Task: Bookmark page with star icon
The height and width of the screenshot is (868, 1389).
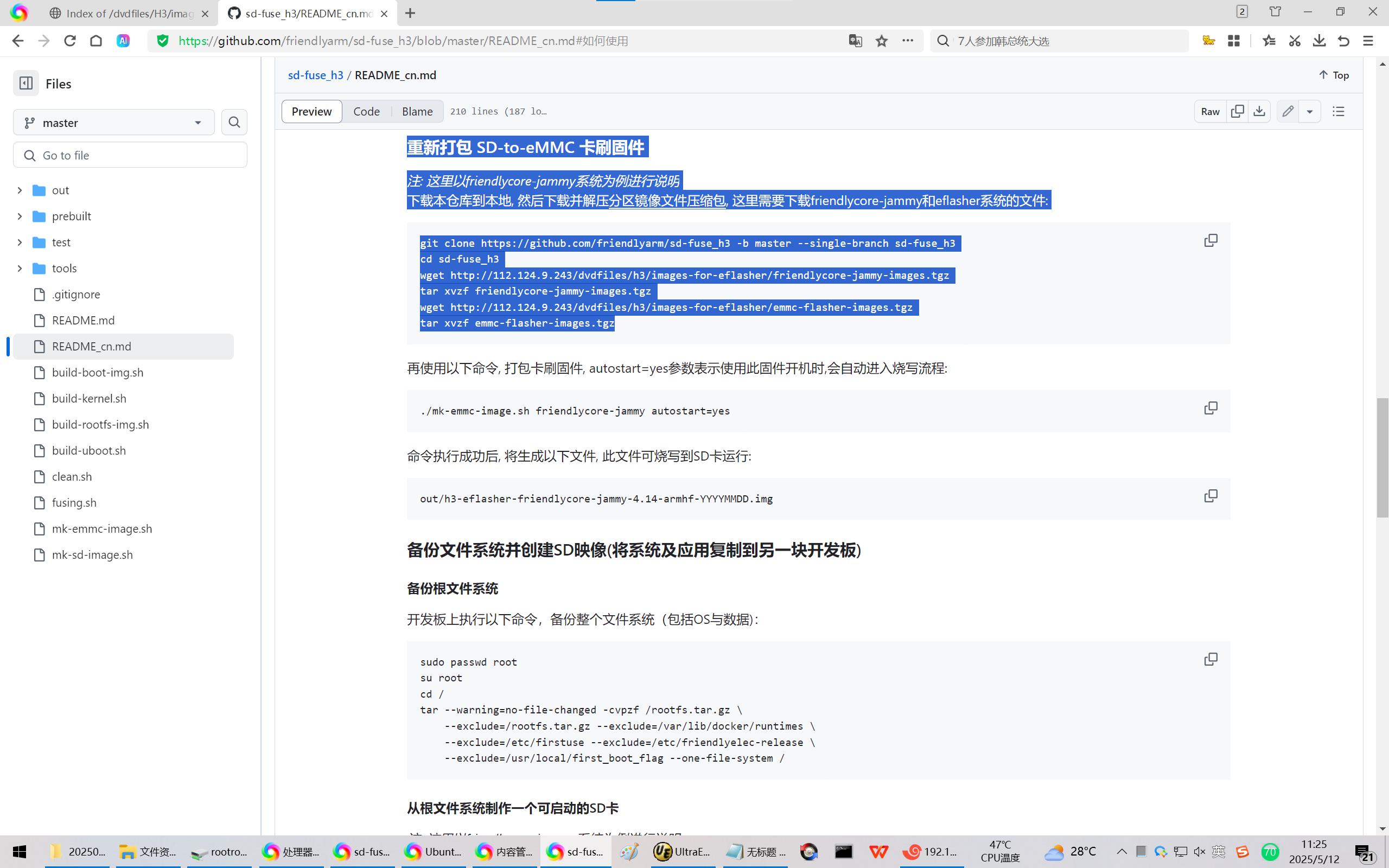Action: pyautogui.click(x=882, y=41)
